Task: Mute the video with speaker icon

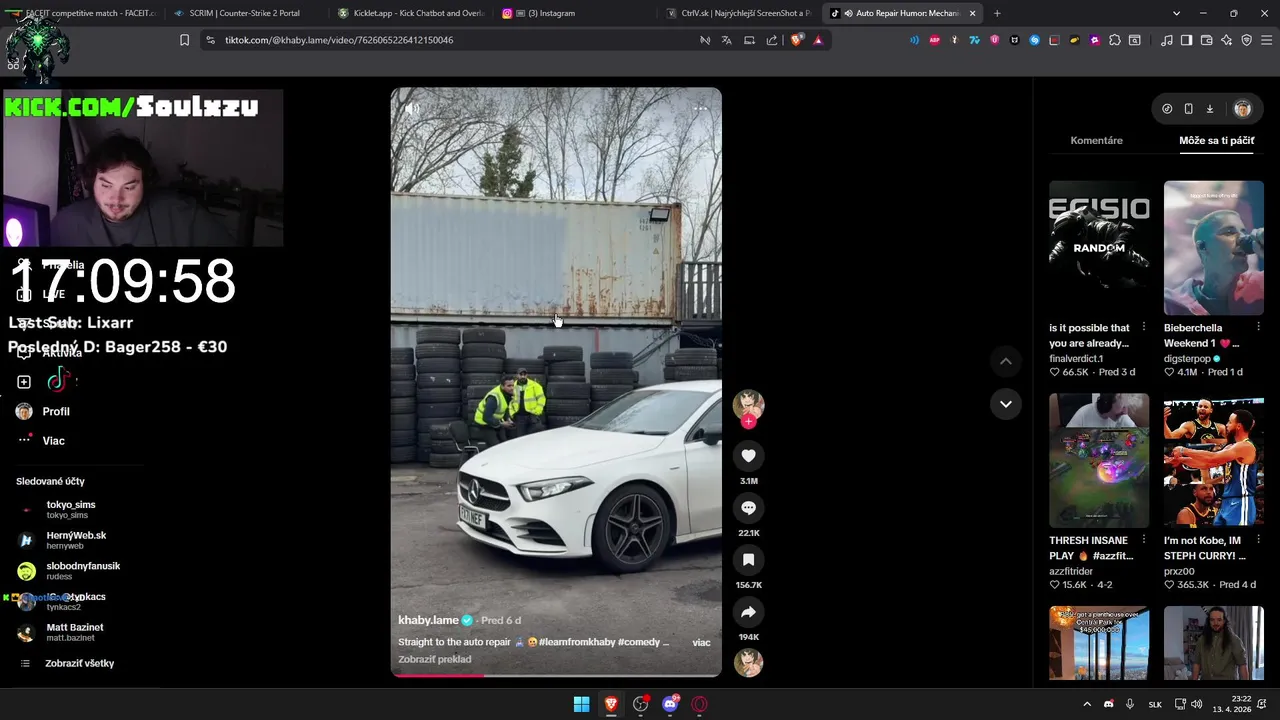Action: click(x=412, y=108)
